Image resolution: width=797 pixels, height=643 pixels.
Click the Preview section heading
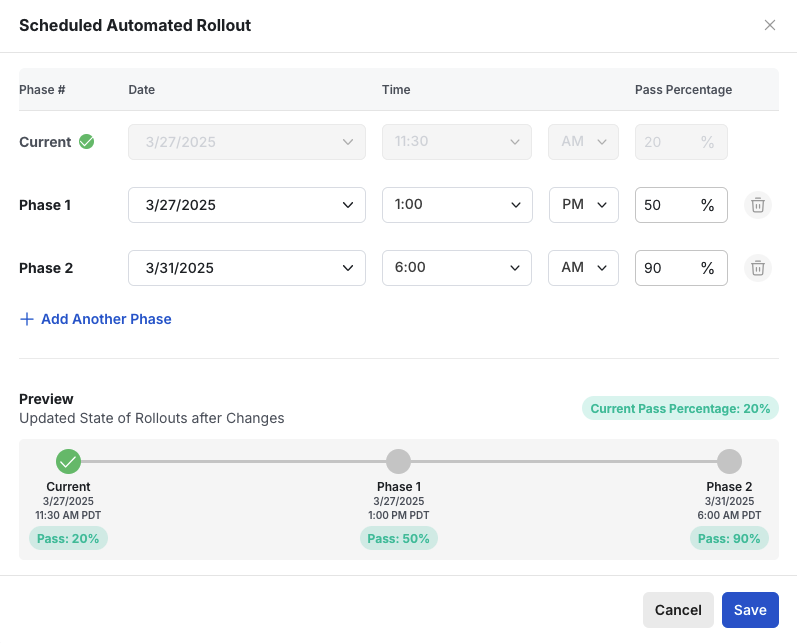click(46, 399)
